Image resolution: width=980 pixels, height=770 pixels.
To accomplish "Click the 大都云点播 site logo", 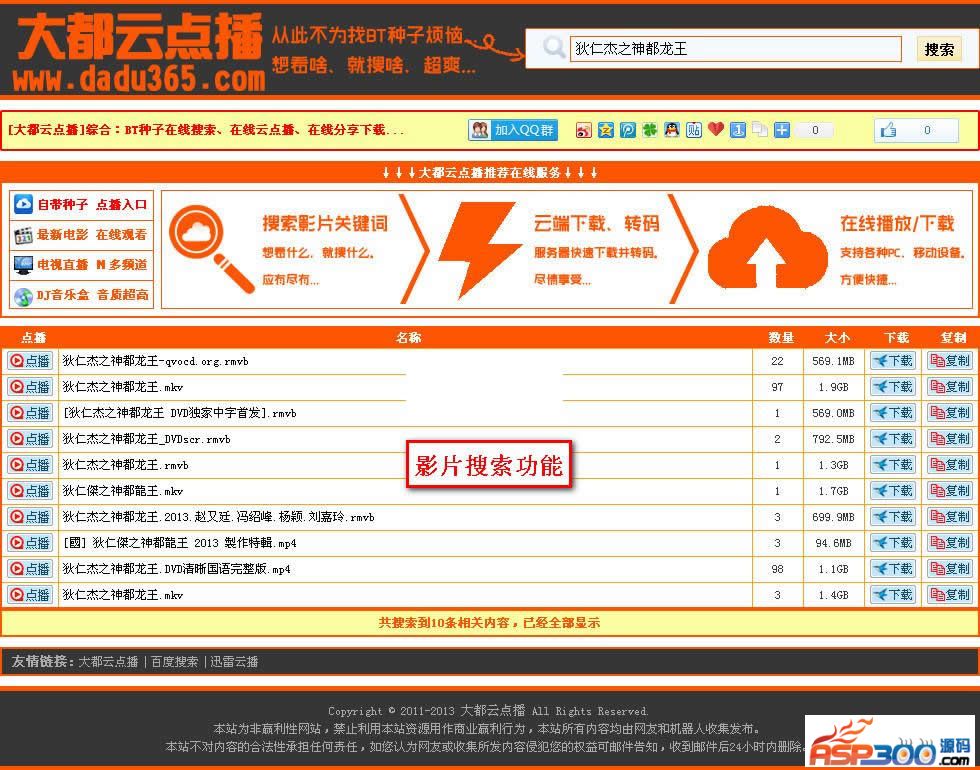I will coord(139,52).
